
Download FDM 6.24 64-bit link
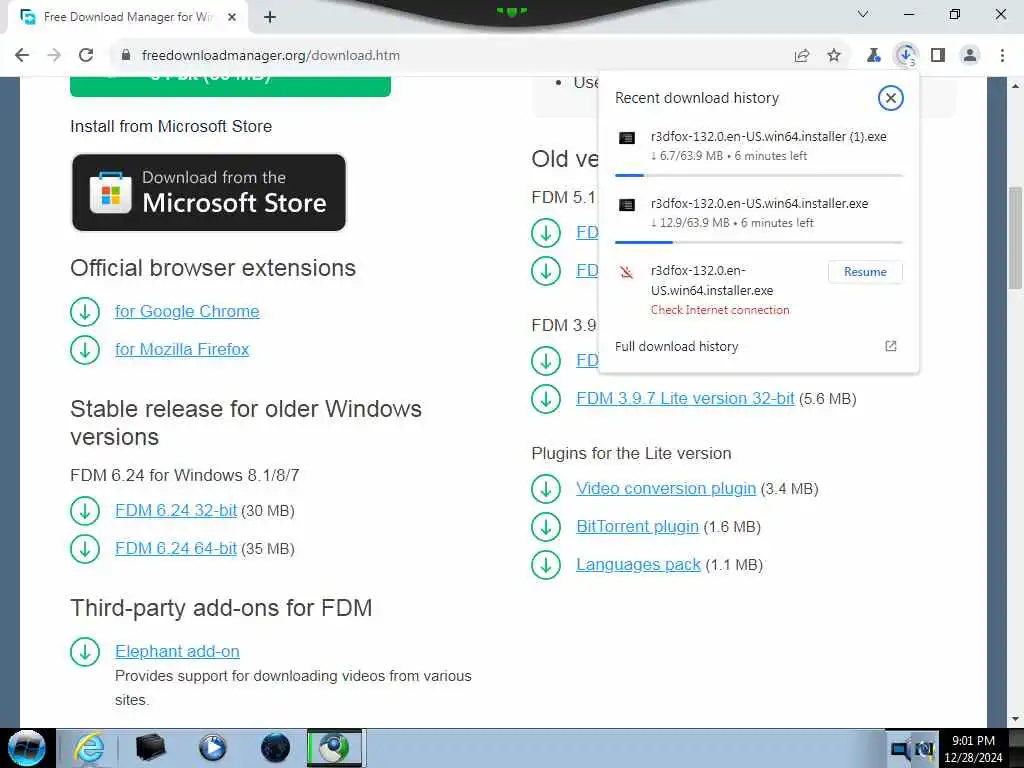pyautogui.click(x=176, y=549)
